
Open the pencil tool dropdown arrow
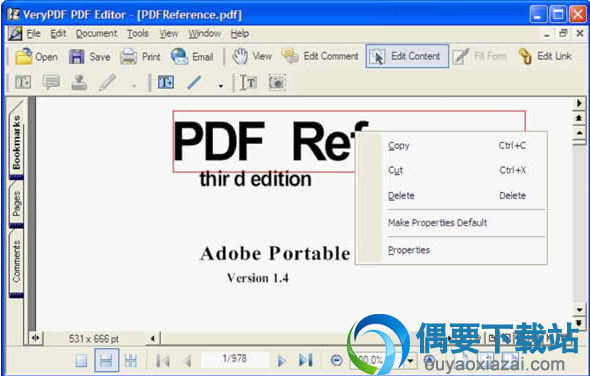(x=134, y=86)
